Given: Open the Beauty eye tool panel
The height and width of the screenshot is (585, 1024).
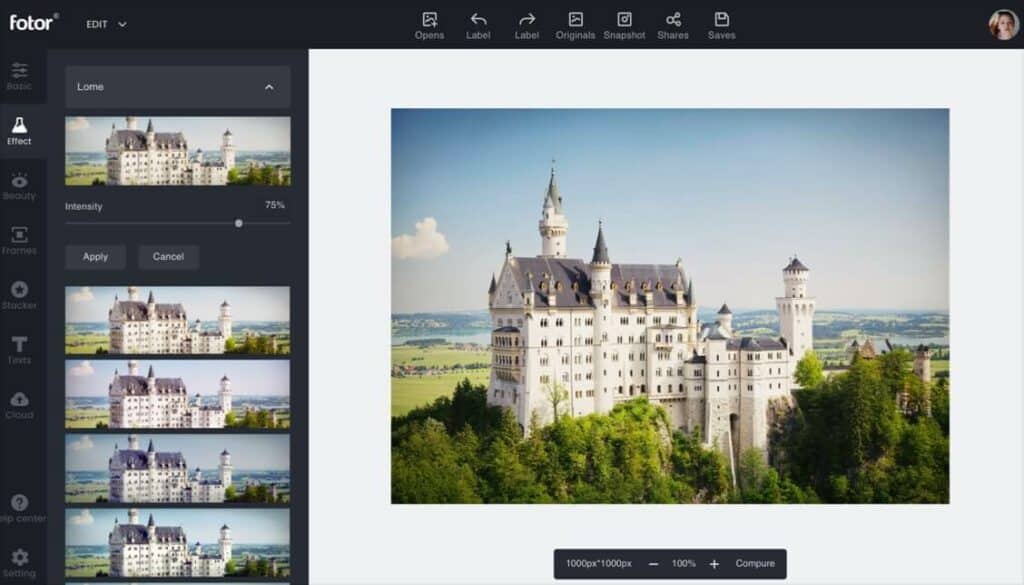Looking at the screenshot, I should (20, 186).
